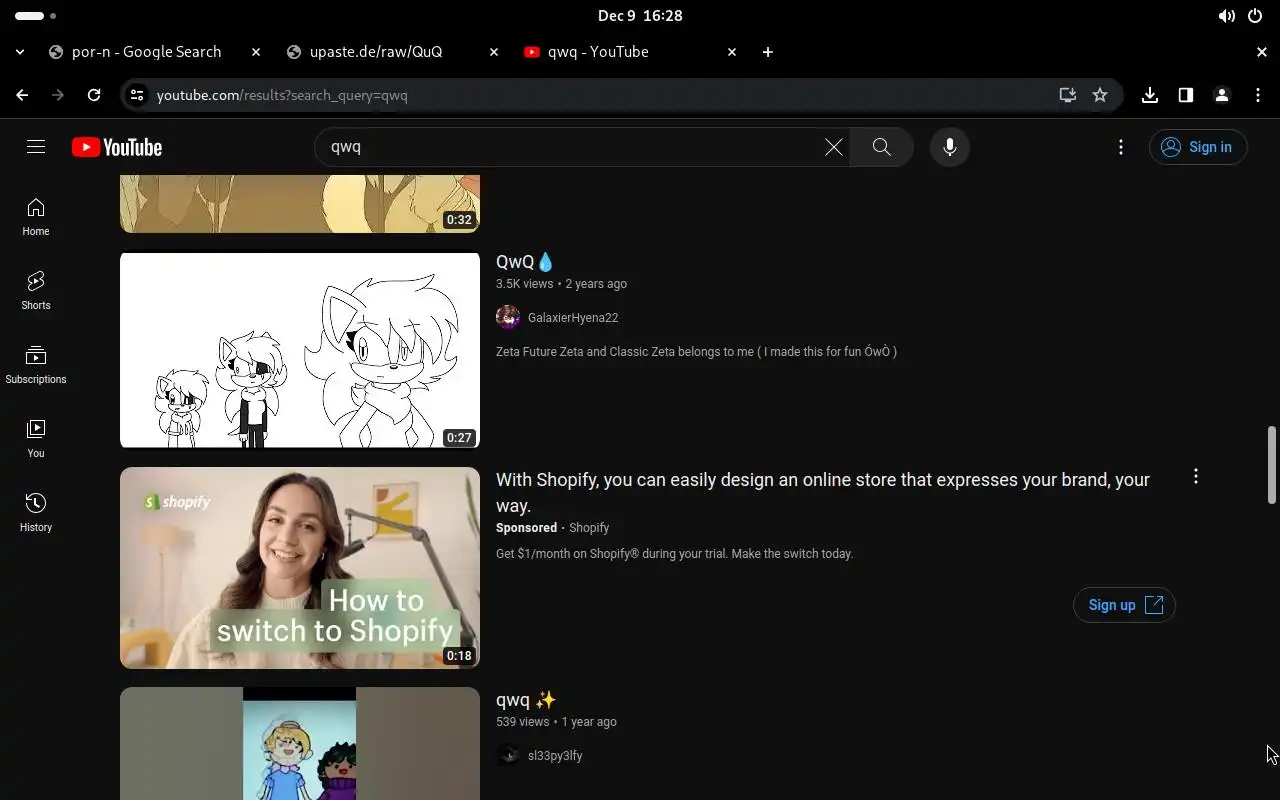Close the upaste.de tab
The height and width of the screenshot is (800, 1280).
(494, 52)
